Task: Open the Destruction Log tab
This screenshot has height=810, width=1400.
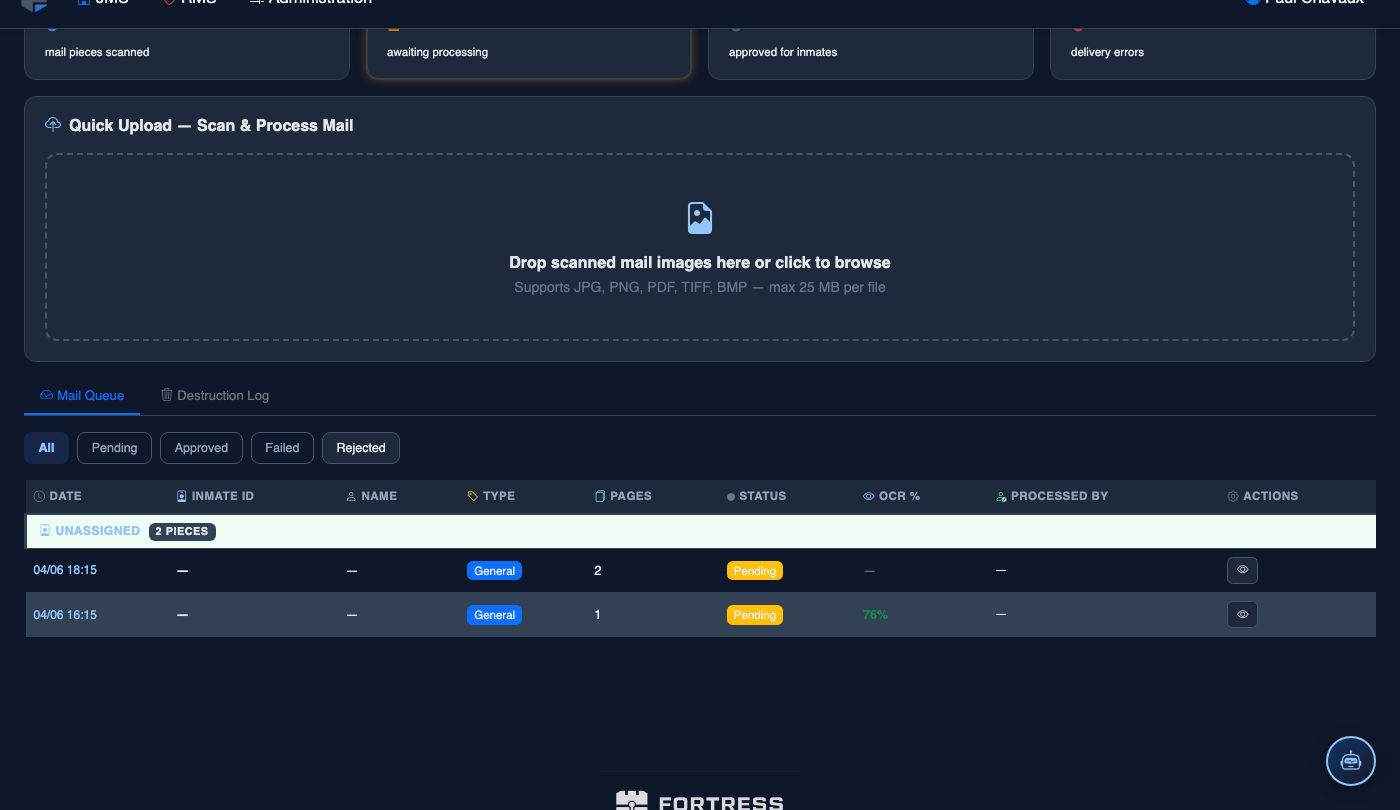Action: point(214,395)
